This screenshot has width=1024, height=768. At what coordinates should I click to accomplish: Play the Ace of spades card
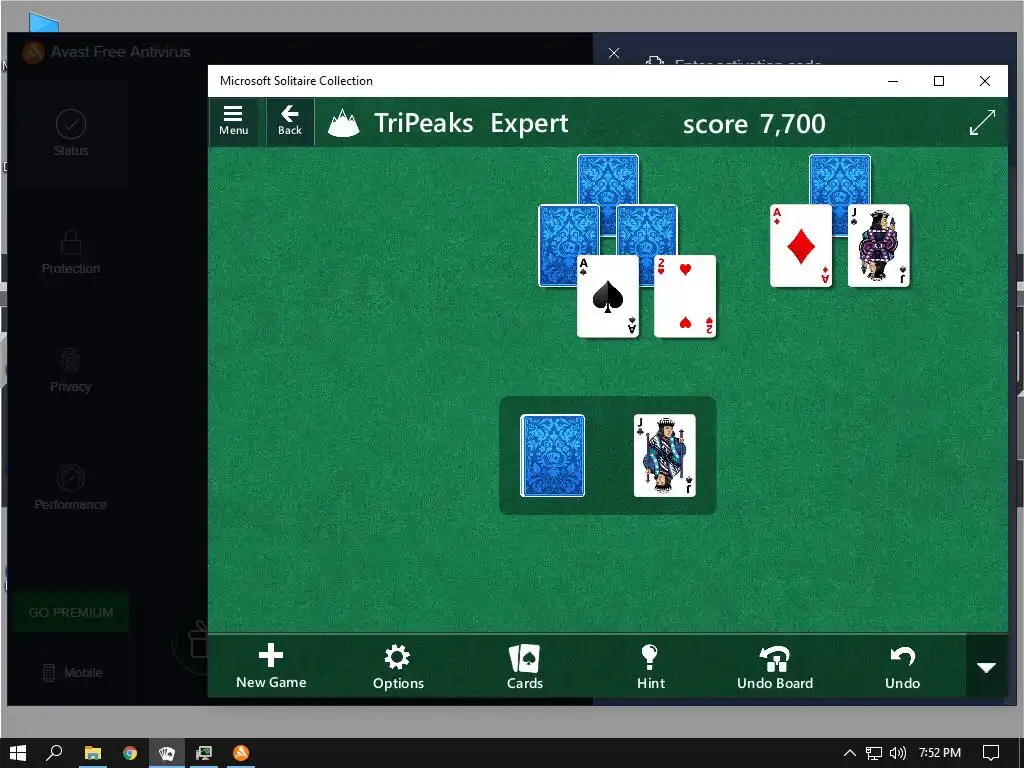pyautogui.click(x=607, y=296)
